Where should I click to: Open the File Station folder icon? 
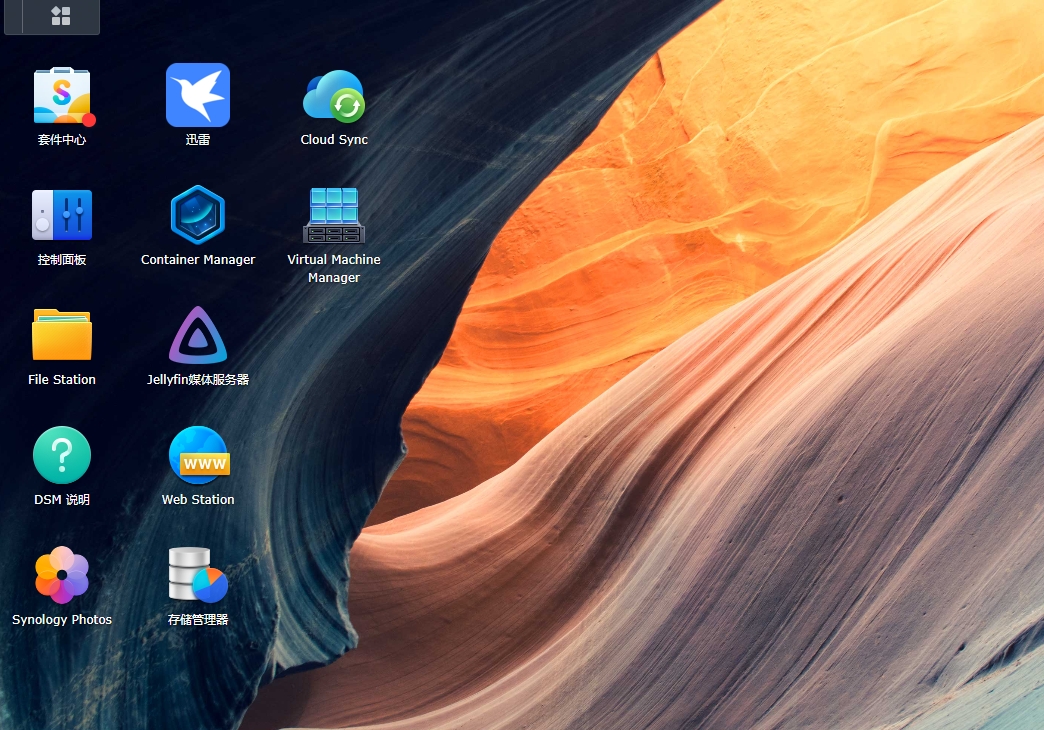[62, 334]
